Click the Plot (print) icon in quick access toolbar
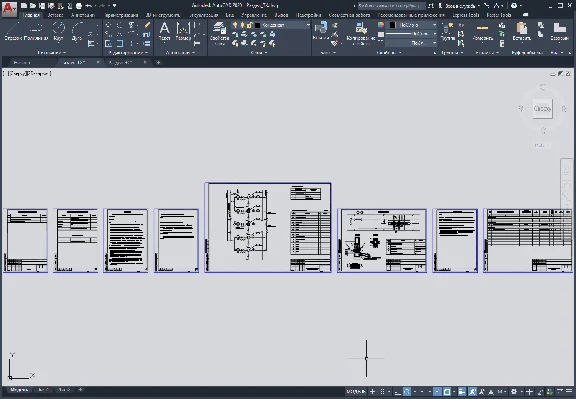The height and width of the screenshot is (399, 576). pyautogui.click(x=79, y=6)
